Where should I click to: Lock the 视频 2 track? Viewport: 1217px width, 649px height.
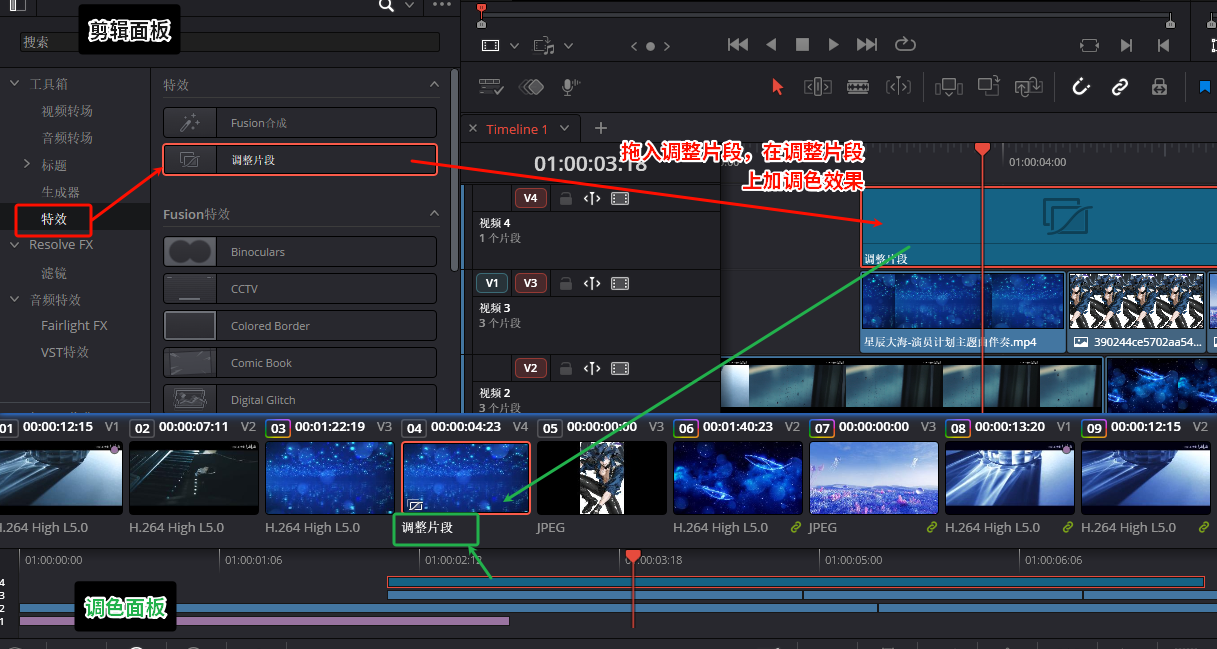click(565, 368)
